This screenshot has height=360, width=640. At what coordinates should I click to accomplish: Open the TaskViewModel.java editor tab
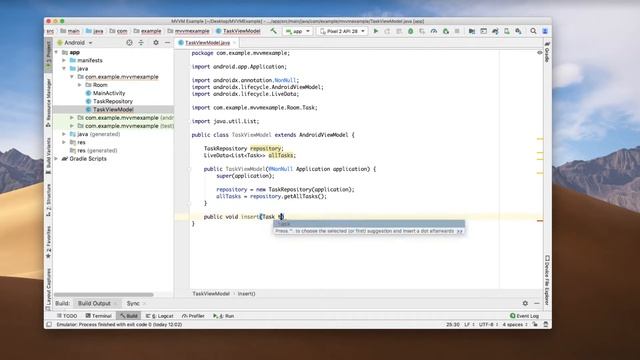point(207,42)
